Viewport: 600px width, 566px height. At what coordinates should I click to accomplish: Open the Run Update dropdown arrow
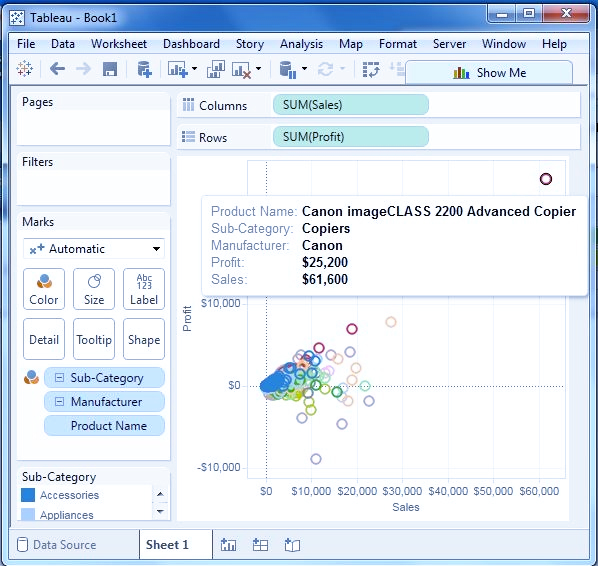342,69
